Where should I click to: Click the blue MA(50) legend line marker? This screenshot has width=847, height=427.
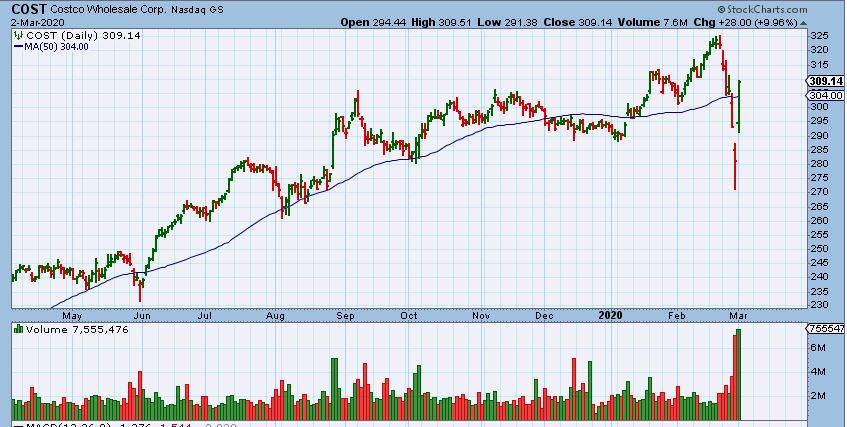[x=18, y=47]
